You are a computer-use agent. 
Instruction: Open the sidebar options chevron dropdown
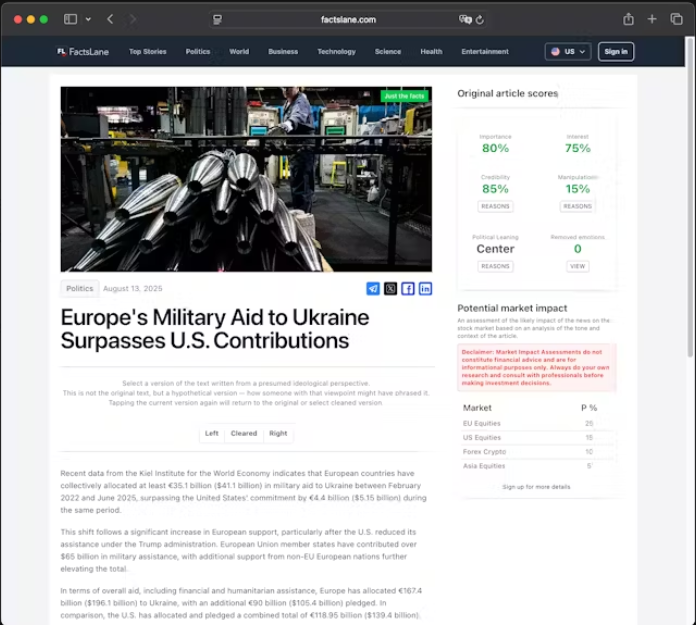pos(88,19)
